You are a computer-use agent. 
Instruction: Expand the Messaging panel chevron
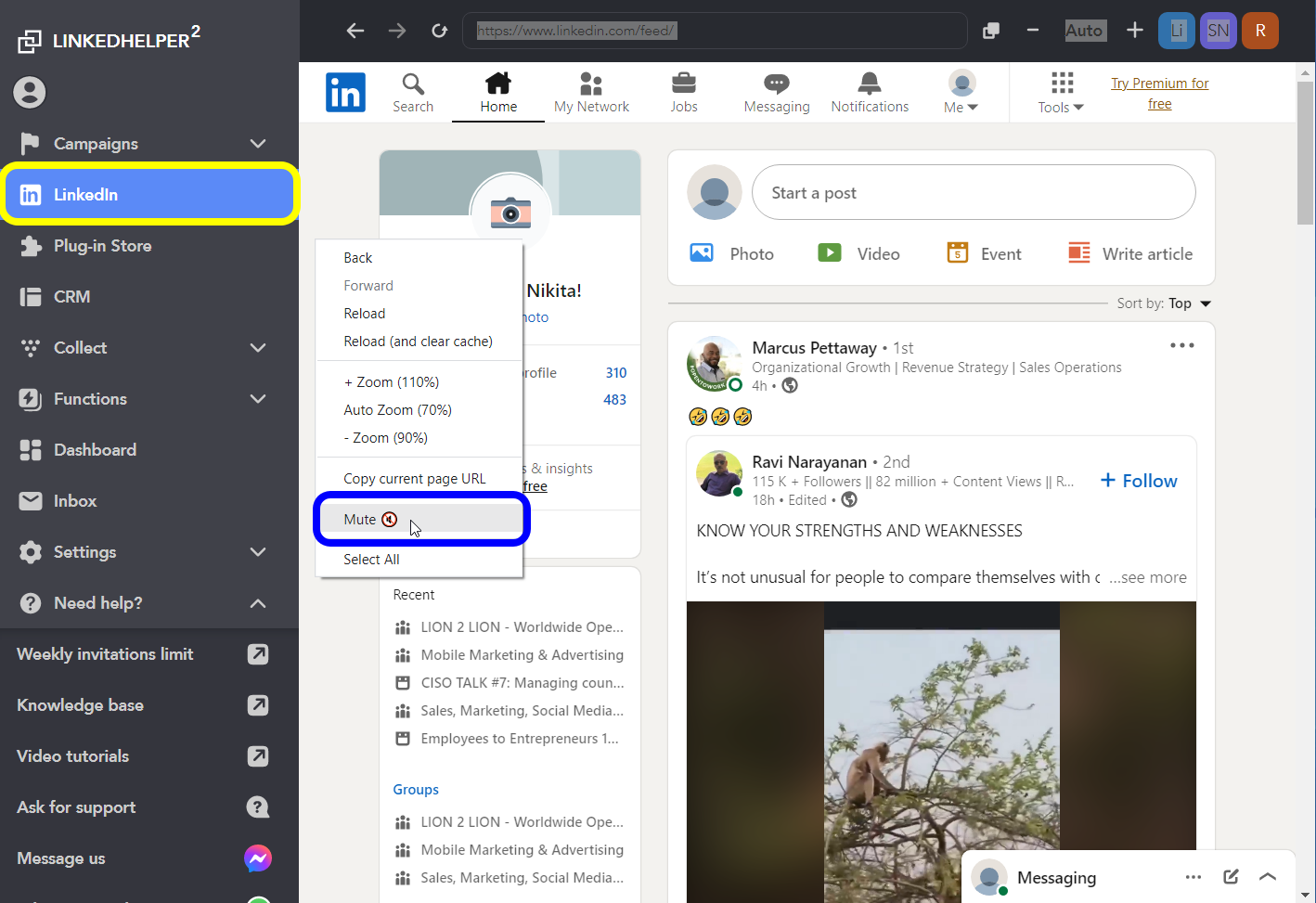[1268, 877]
